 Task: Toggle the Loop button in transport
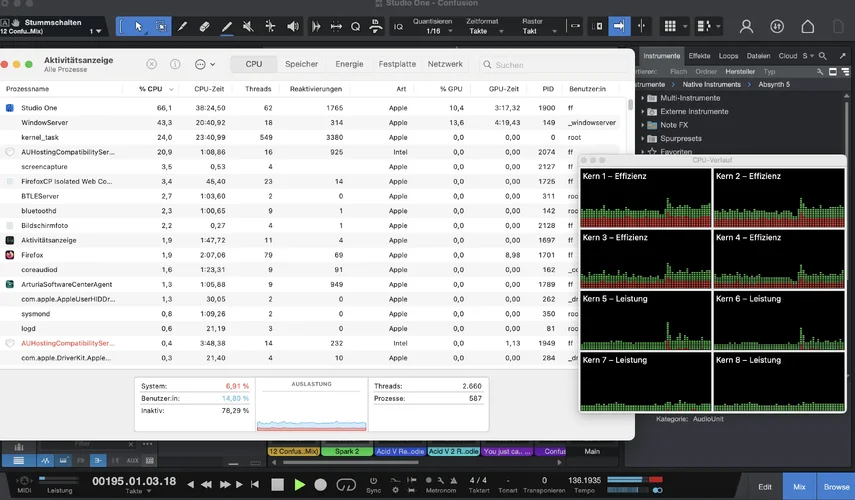(x=347, y=485)
